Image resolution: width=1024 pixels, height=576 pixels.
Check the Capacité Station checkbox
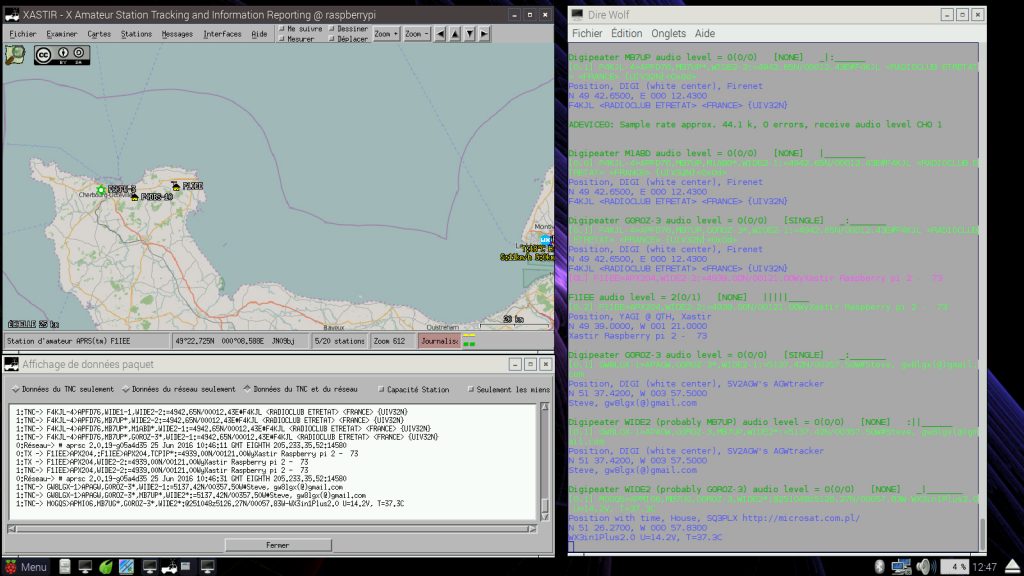[382, 388]
